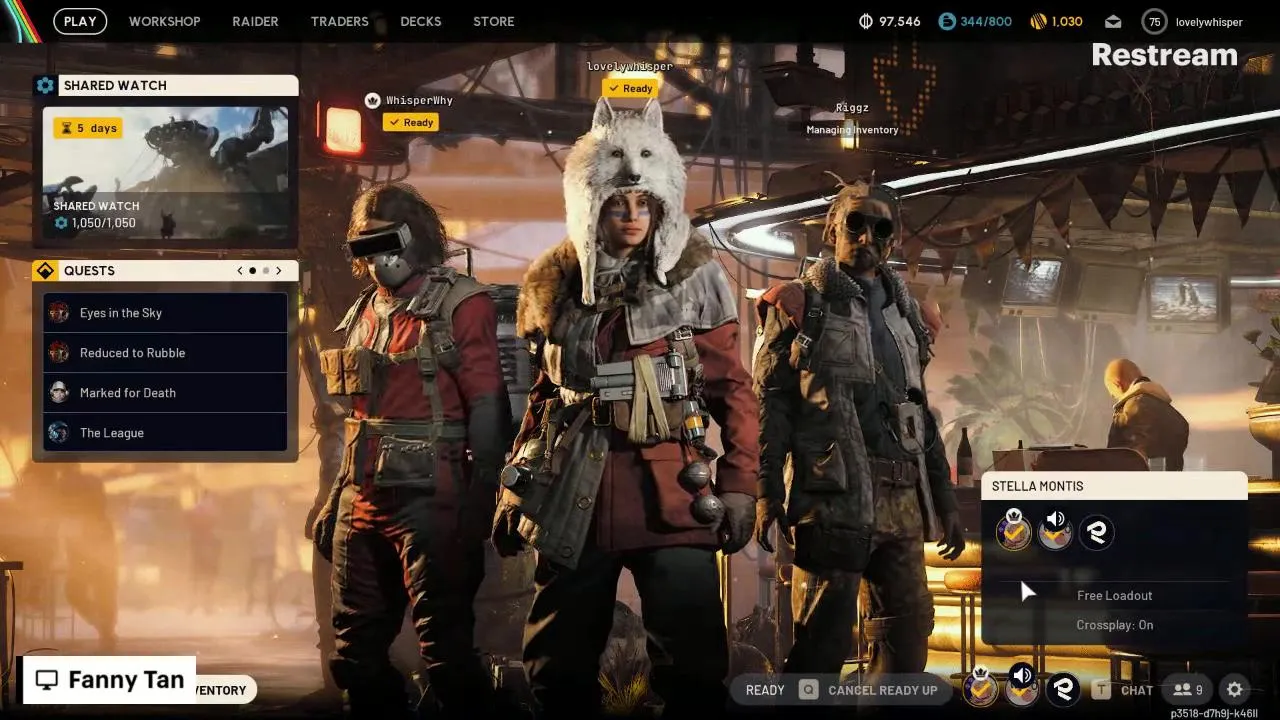Viewport: 1280px width, 720px height.
Task: Switch to the WORKSHOP tab
Action: click(165, 21)
